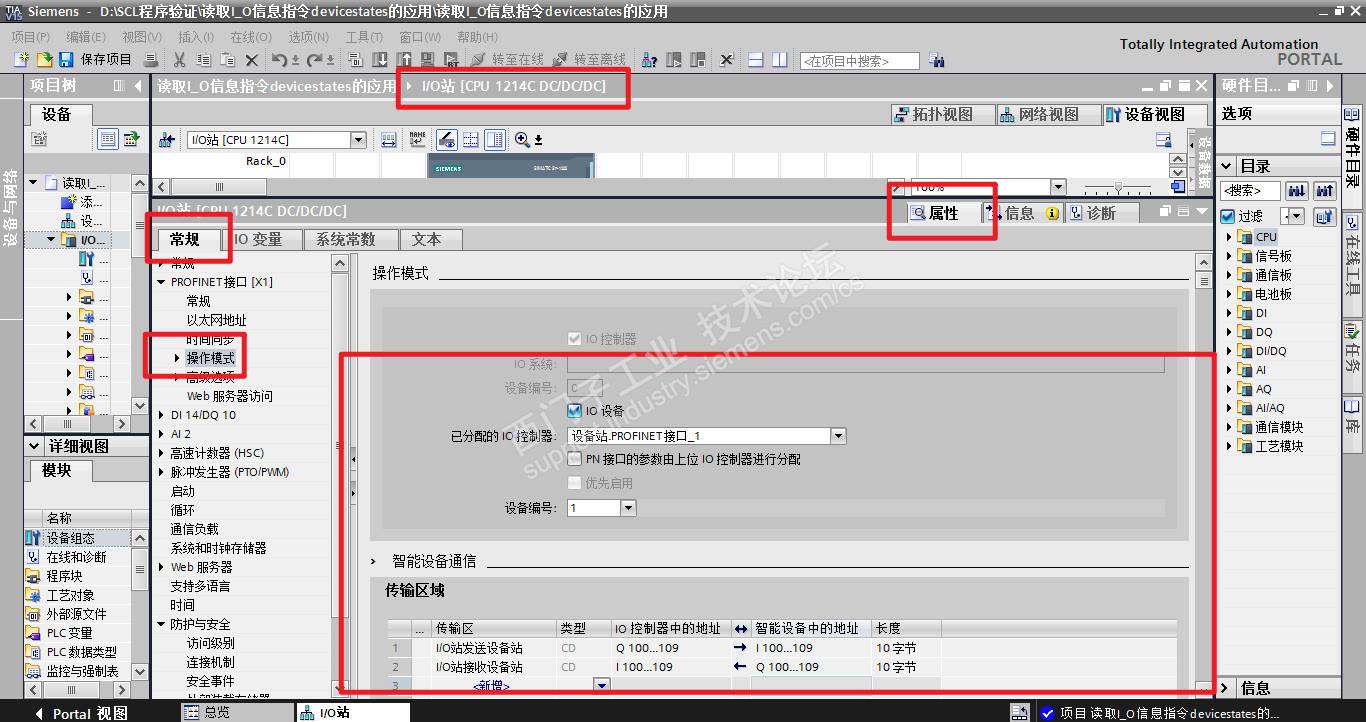Click the 新增 row in transfer area table
This screenshot has width=1366, height=722.
tap(491, 686)
